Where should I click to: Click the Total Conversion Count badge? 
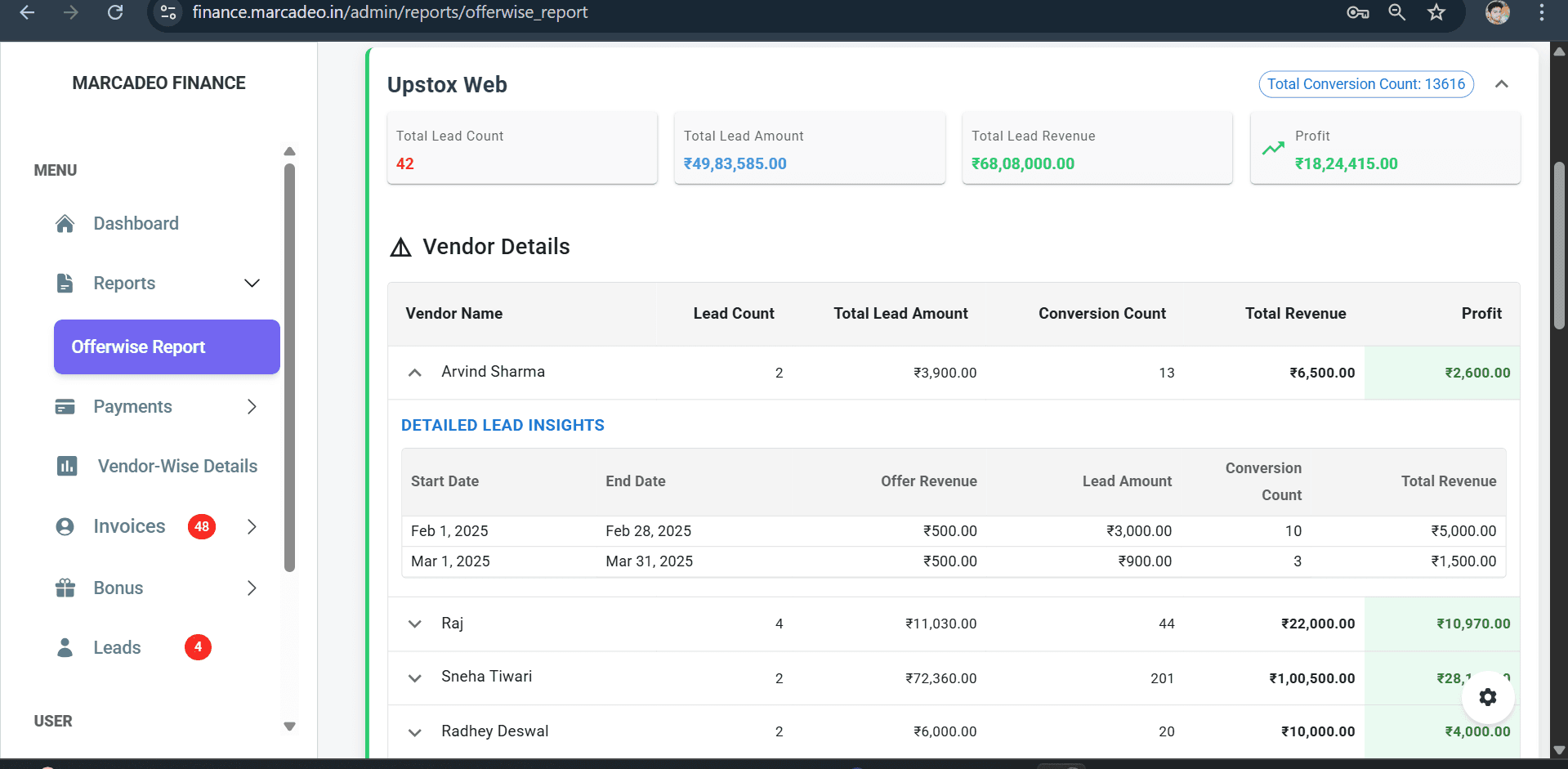pyautogui.click(x=1365, y=83)
